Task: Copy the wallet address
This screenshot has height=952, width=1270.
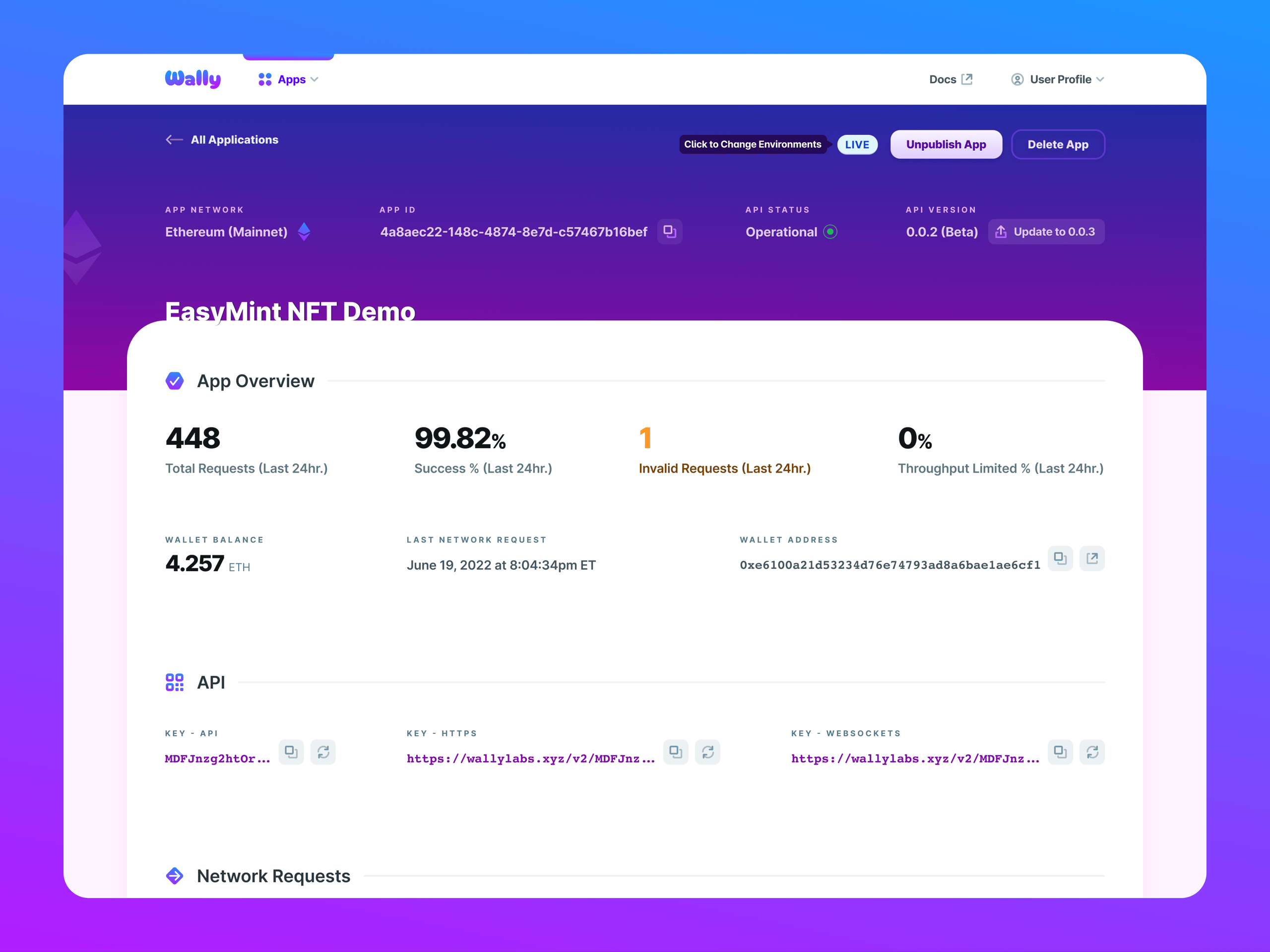Action: point(1060,558)
